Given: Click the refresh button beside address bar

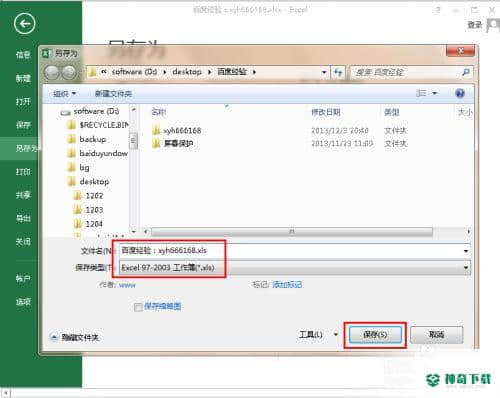Looking at the screenshot, I should pos(338,72).
